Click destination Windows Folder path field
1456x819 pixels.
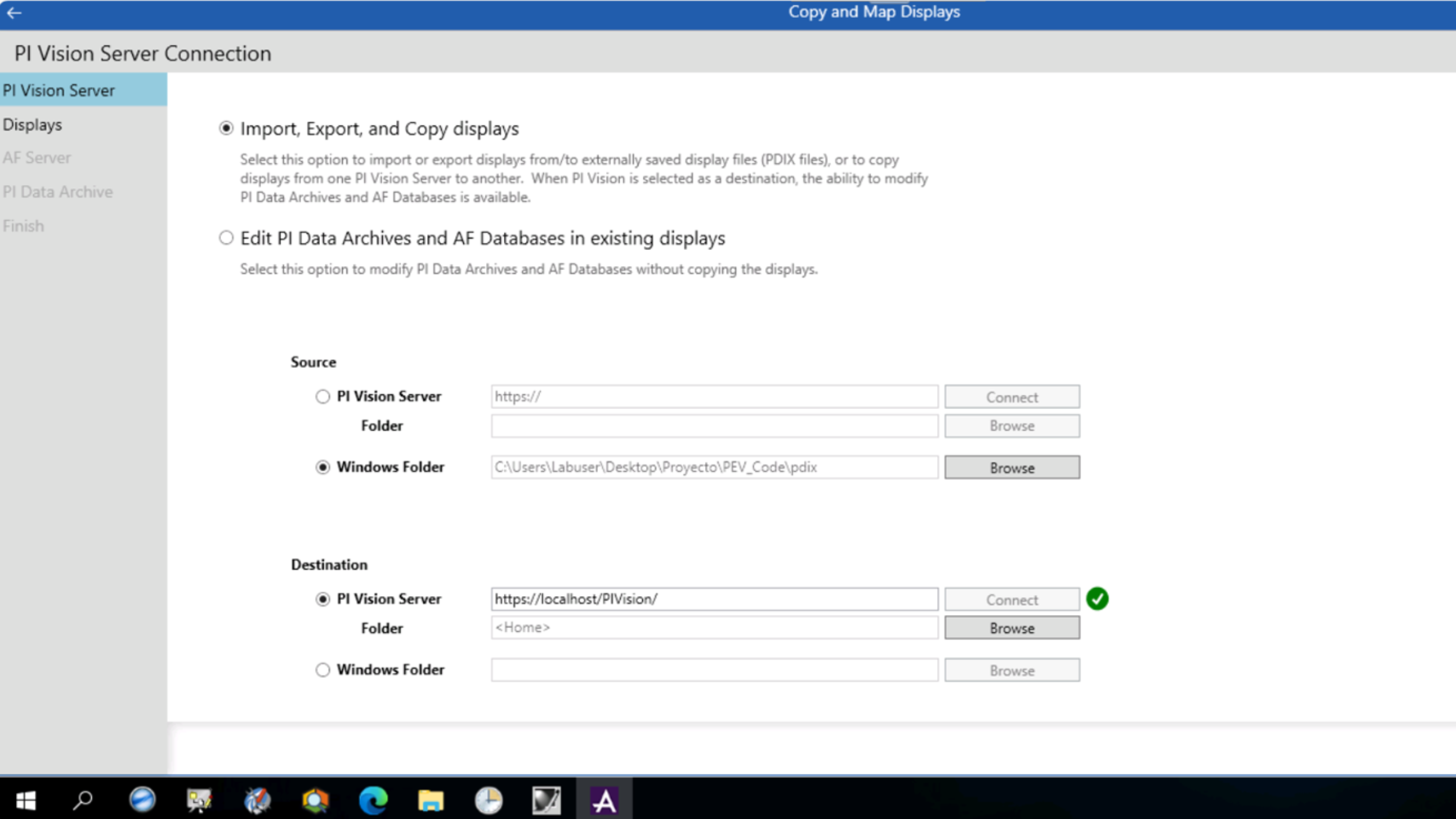(x=715, y=670)
